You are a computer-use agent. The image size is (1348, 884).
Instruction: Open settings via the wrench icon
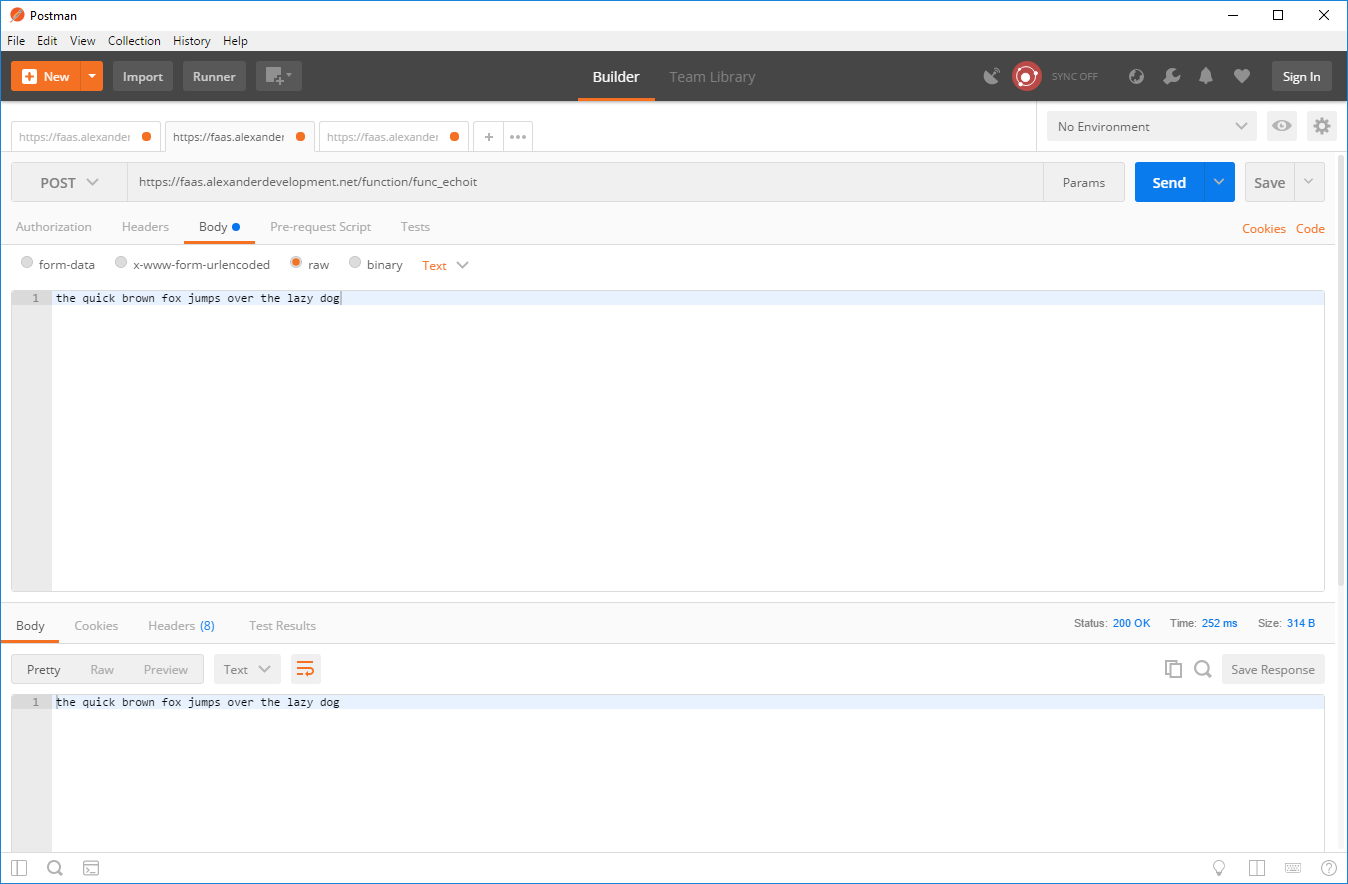point(1172,76)
